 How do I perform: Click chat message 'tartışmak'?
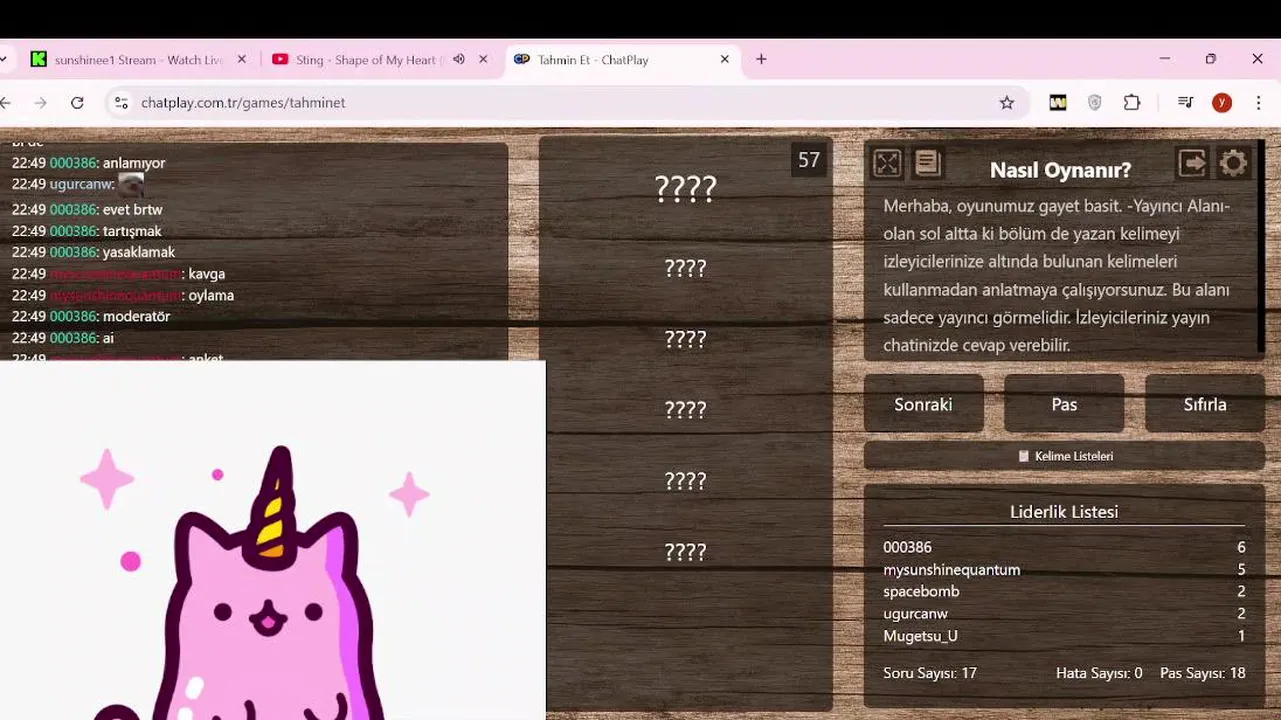click(132, 231)
